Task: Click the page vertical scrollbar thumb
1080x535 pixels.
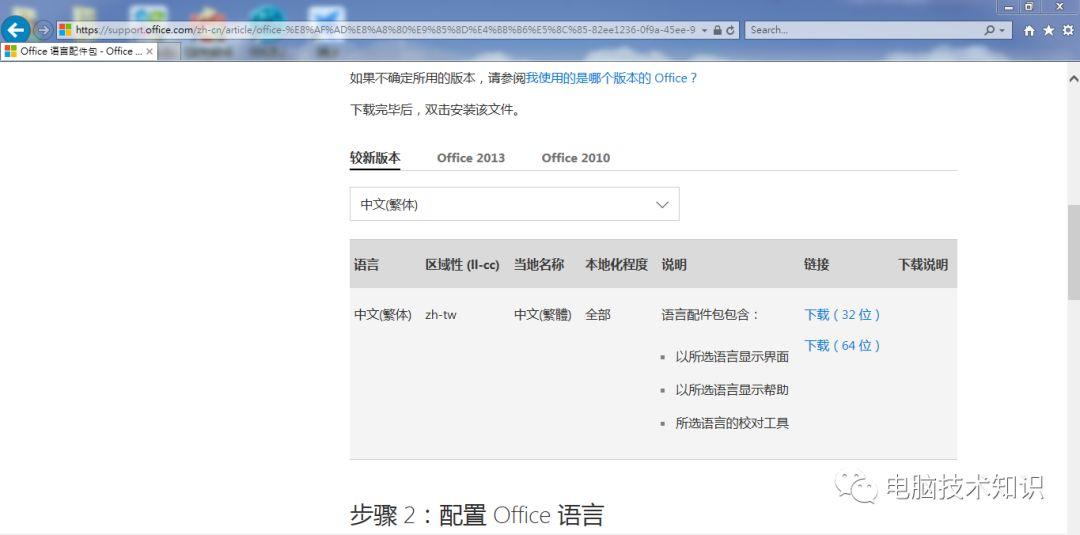Action: tap(1073, 252)
